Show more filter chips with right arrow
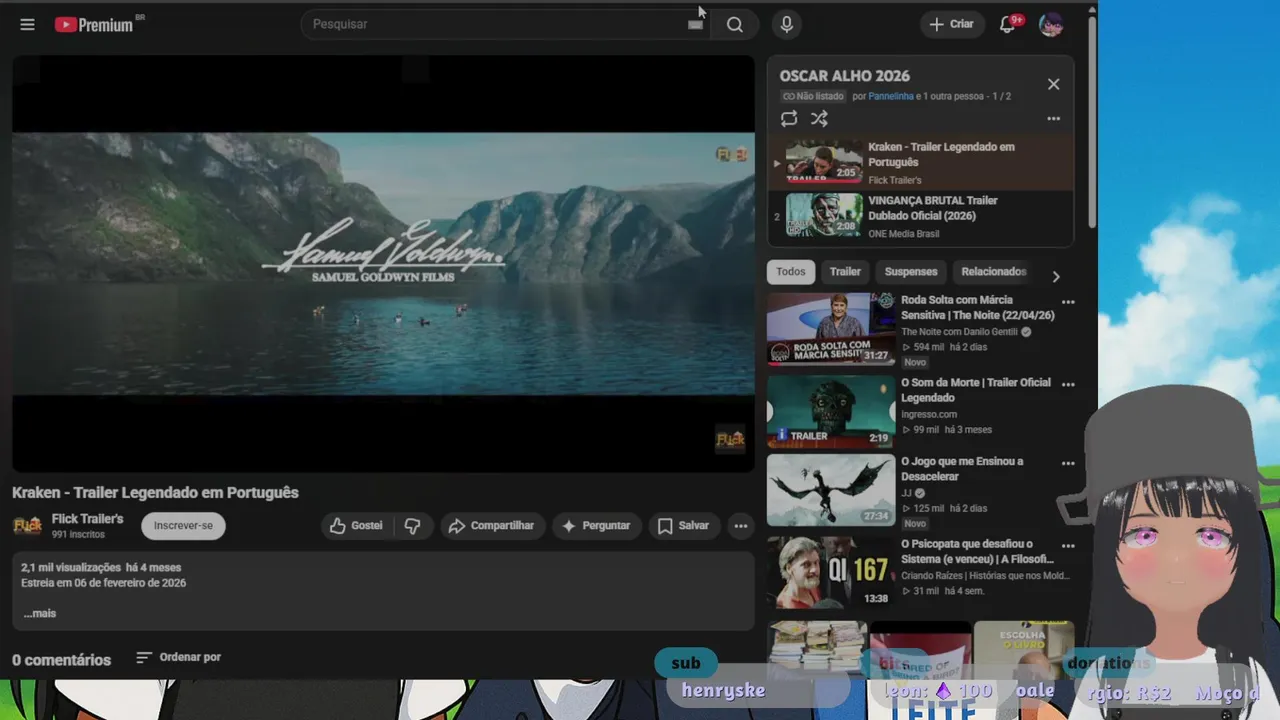 pos(1055,276)
